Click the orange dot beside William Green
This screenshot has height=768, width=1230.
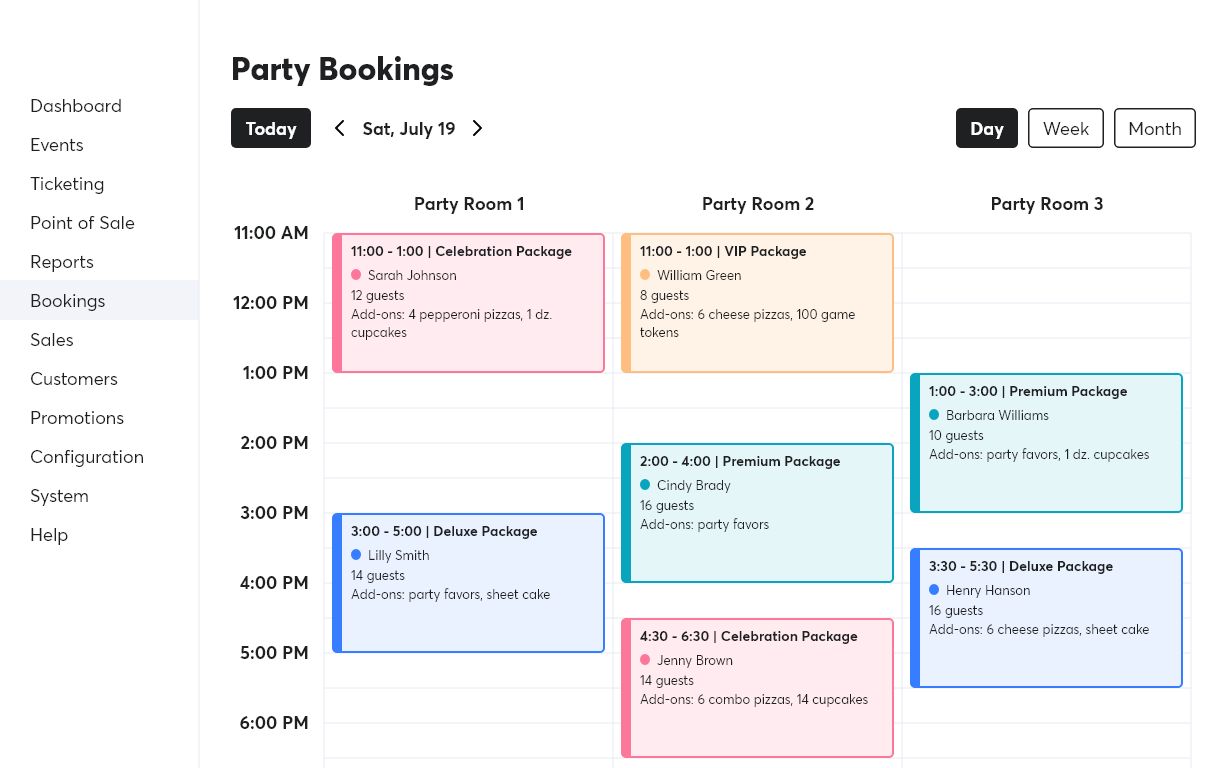click(645, 275)
